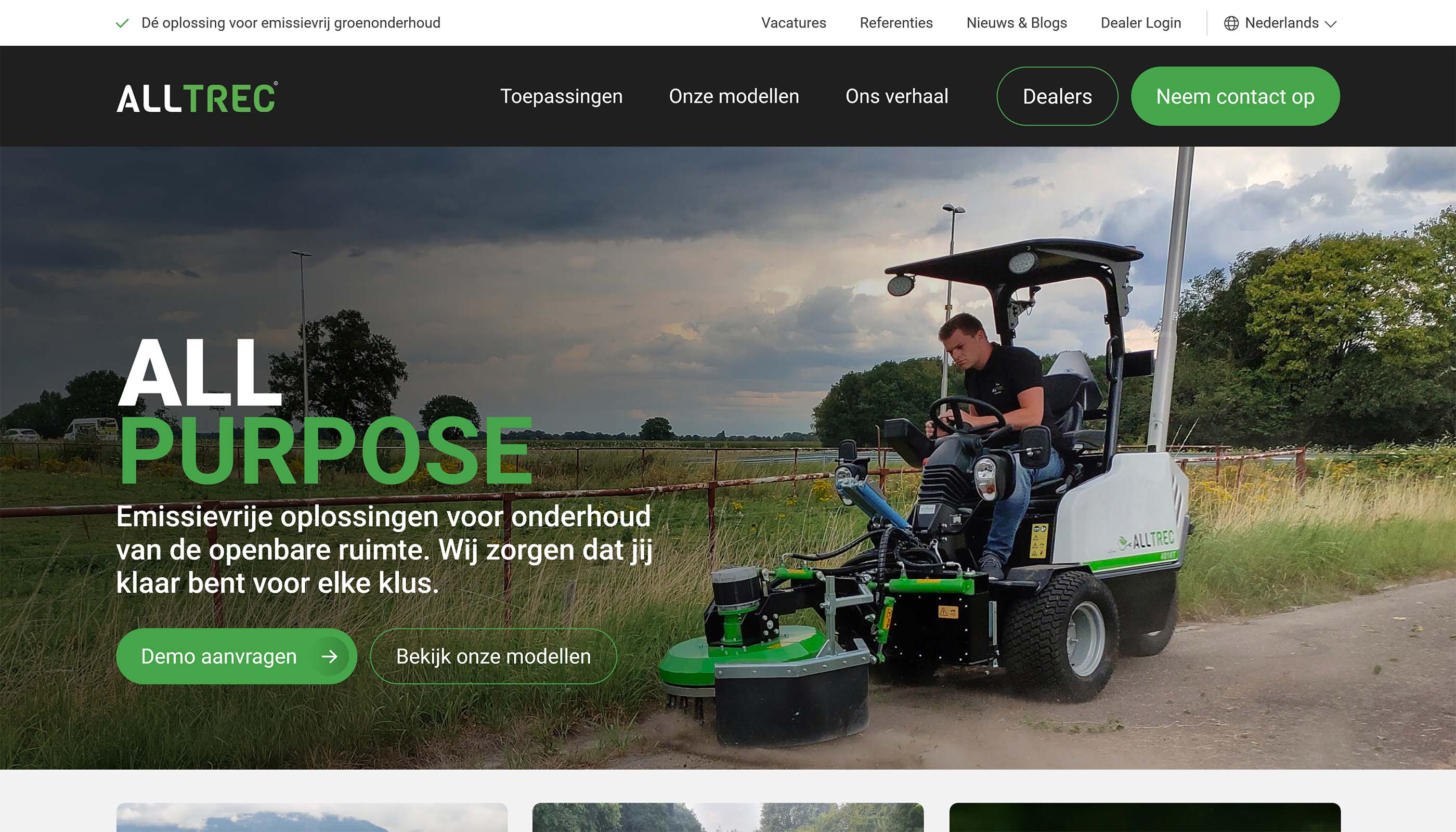Viewport: 1456px width, 832px height.
Task: Click the dark third card thumbnail
Action: tap(1145, 818)
